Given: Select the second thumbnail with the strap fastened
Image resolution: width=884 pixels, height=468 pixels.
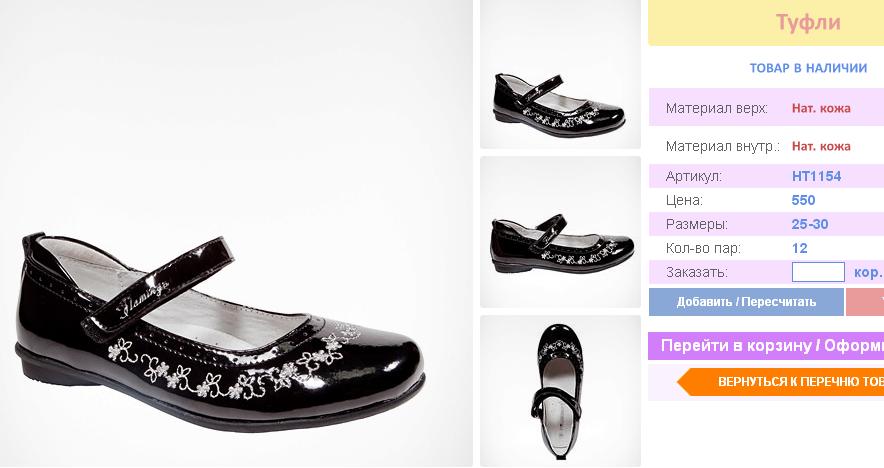Looking at the screenshot, I should [560, 232].
